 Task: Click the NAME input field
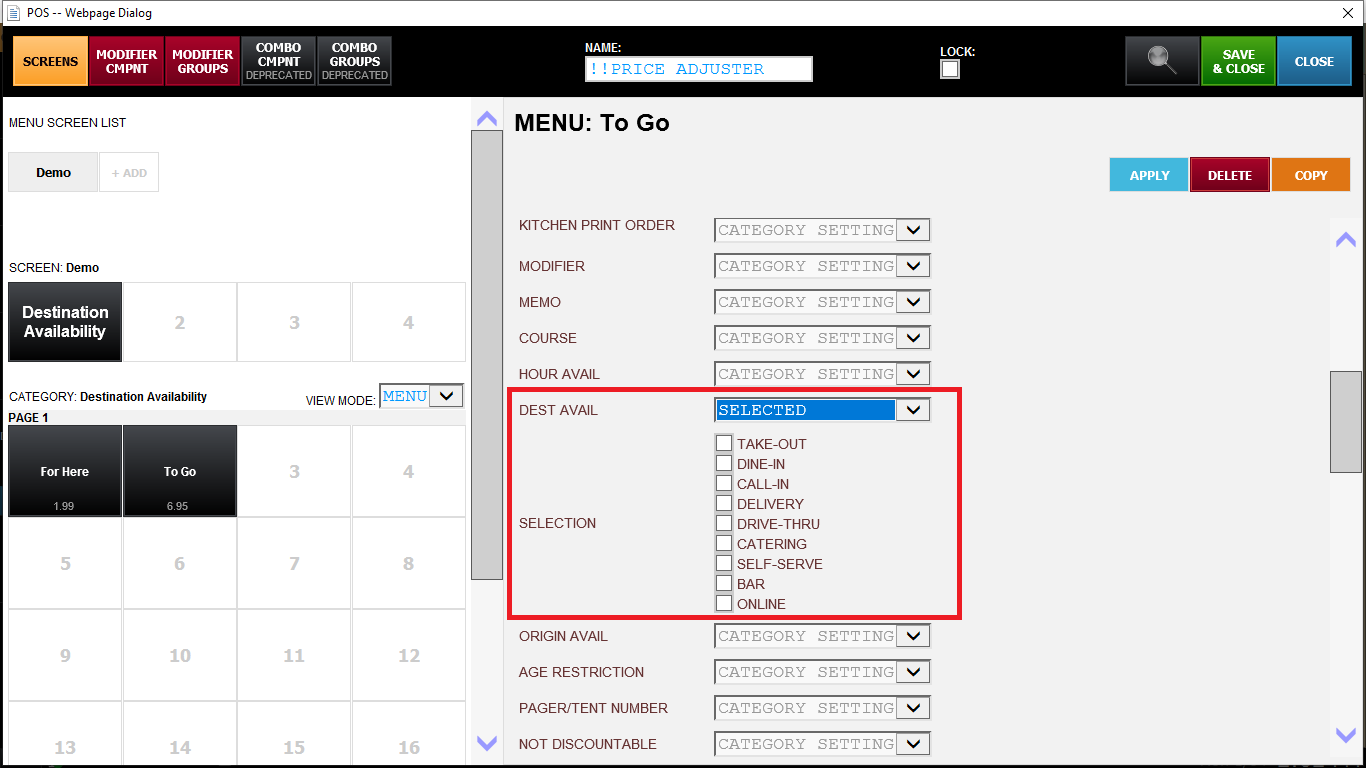click(698, 69)
